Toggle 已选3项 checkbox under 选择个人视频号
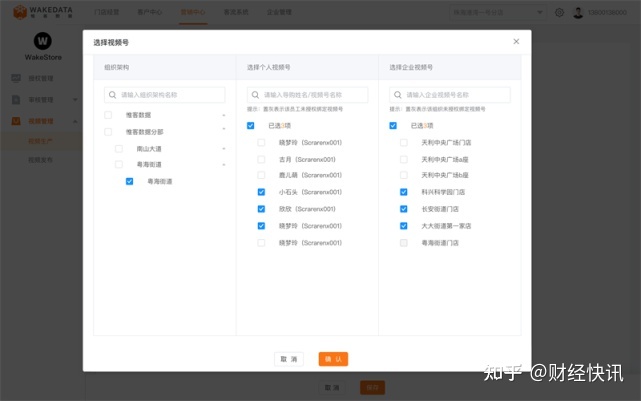This screenshot has width=641, height=401. coord(250,125)
